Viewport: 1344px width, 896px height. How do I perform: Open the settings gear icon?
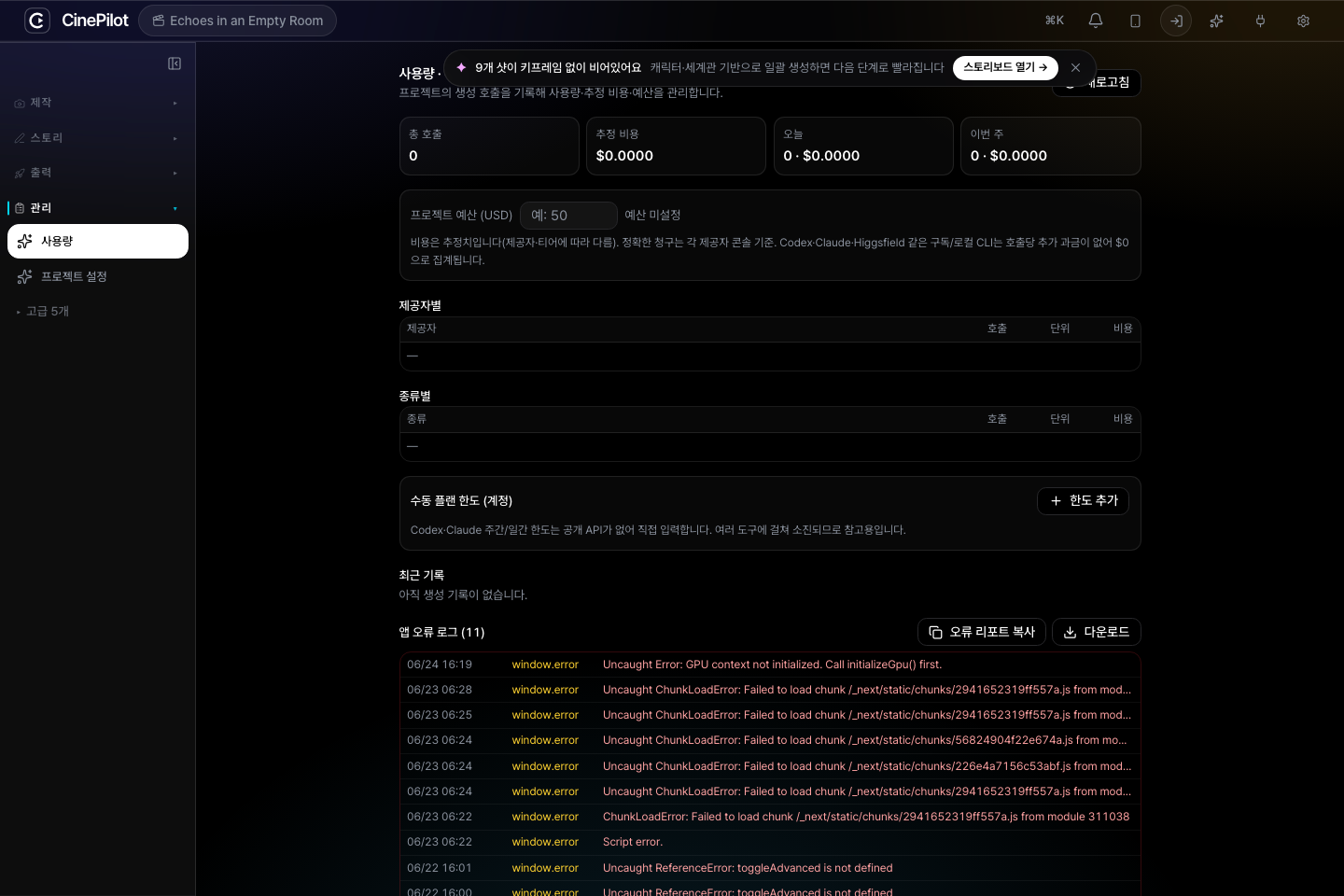[x=1303, y=21]
